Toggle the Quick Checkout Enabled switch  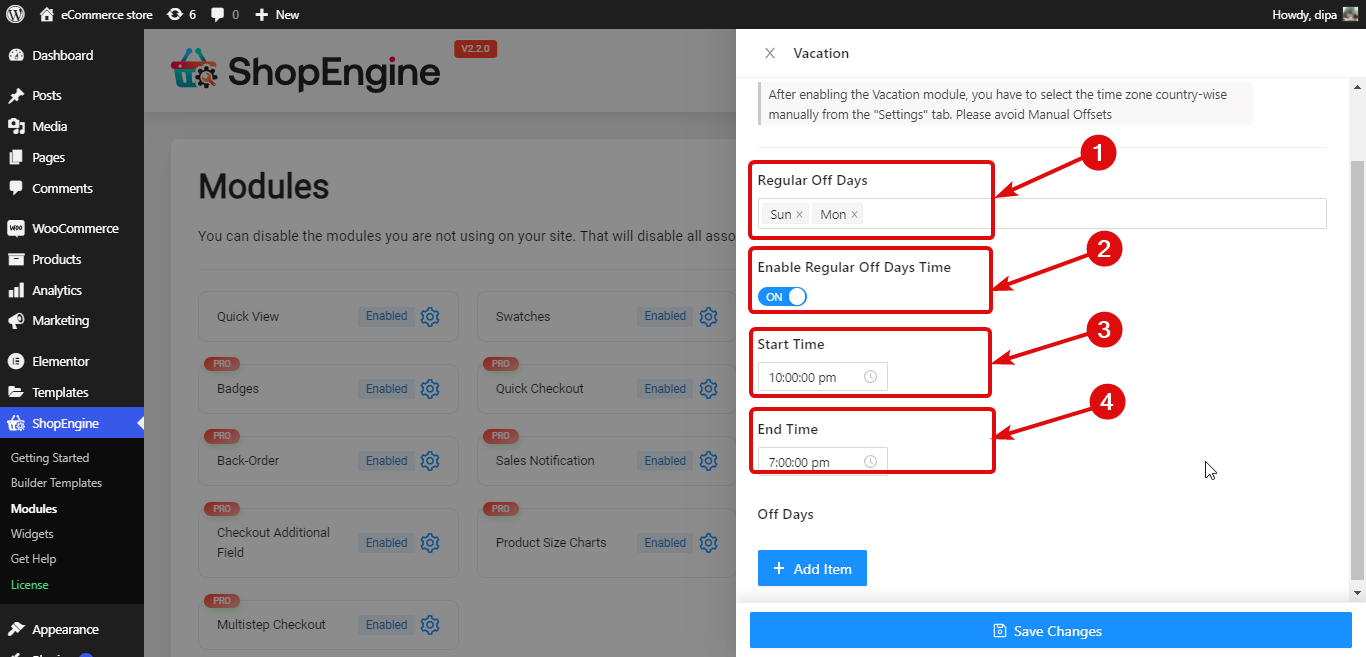coord(664,388)
